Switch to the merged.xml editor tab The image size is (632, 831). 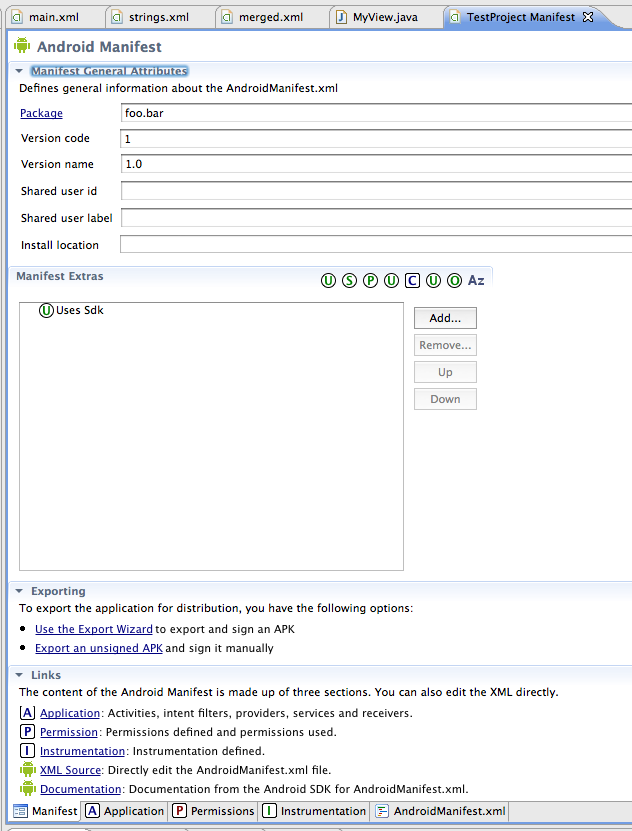[271, 17]
